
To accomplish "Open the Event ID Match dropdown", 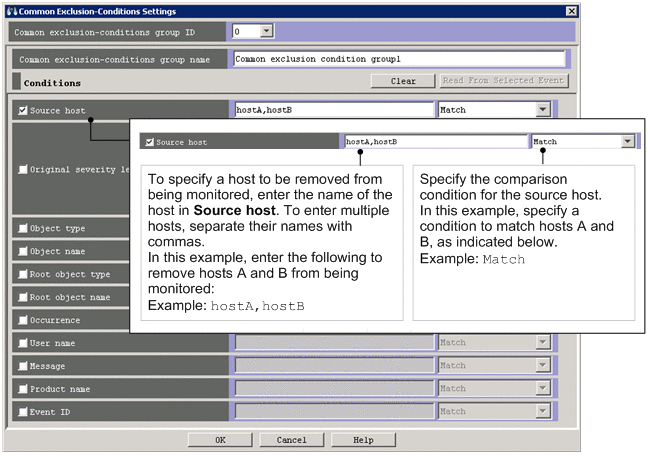I will 542,412.
